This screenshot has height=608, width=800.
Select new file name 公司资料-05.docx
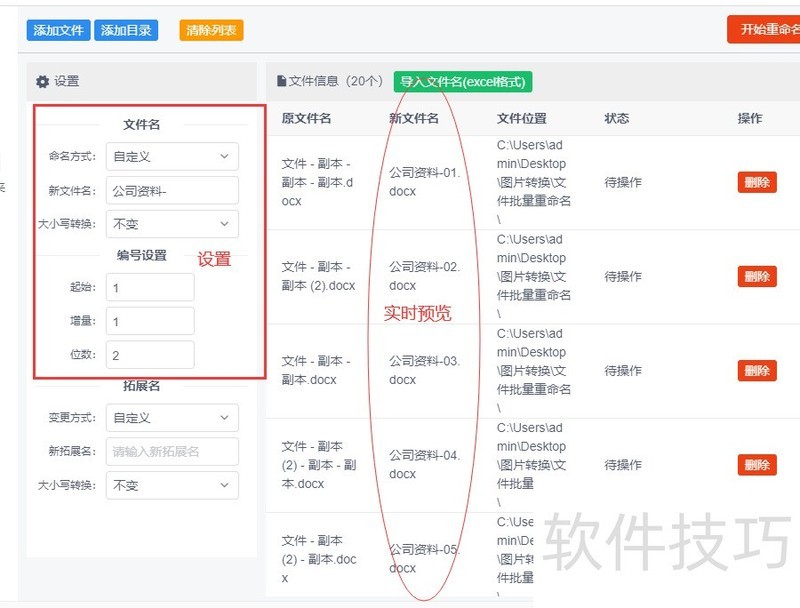click(424, 559)
